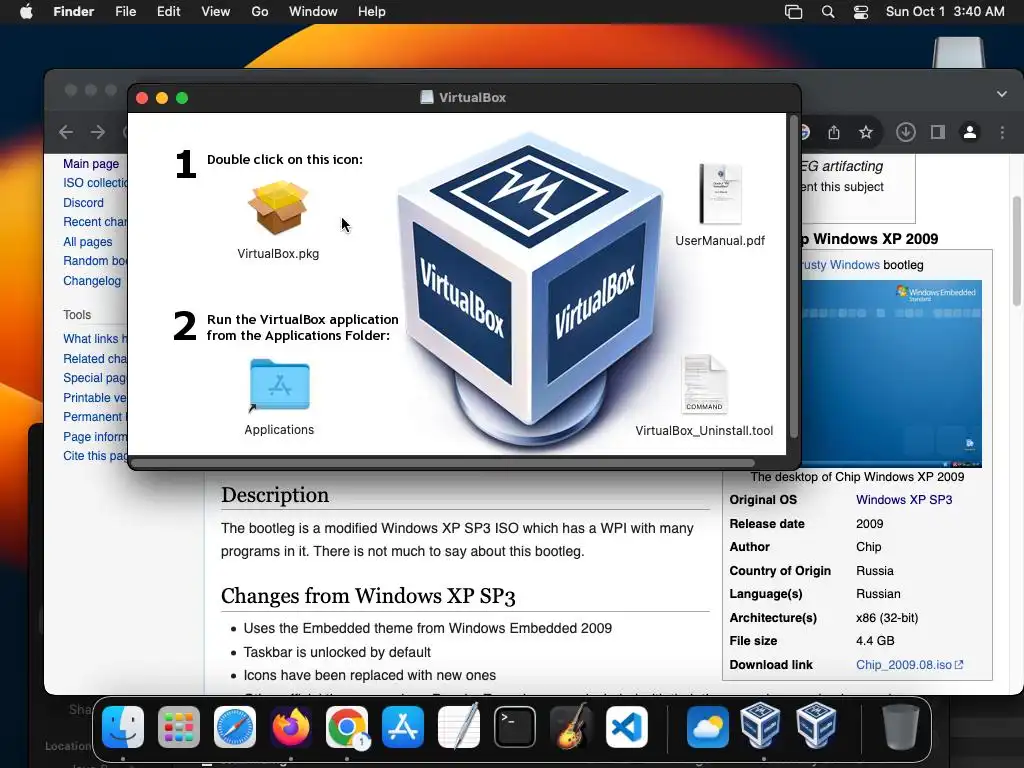Select the VirtualBox_Uninstall.tool command file

point(704,385)
